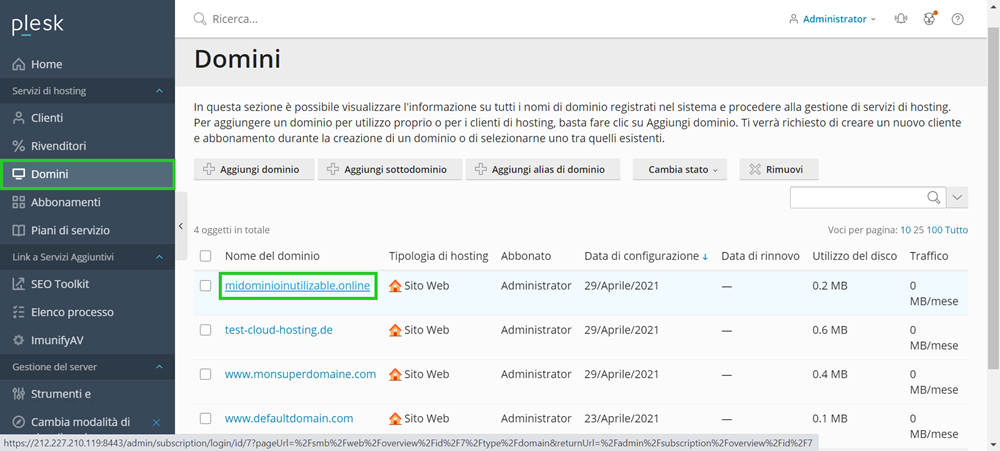
Task: Click the Aggiungi dominio button
Action: (254, 170)
